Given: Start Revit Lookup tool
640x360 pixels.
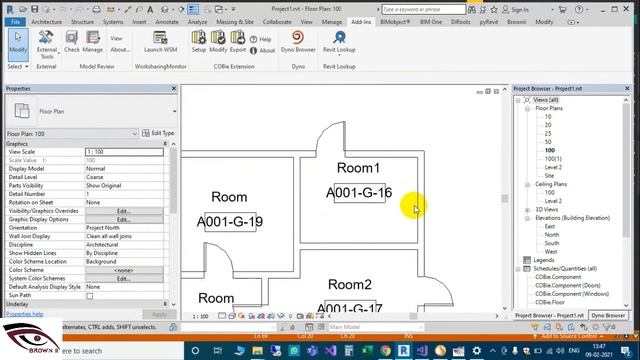Looking at the screenshot, I should click(339, 42).
